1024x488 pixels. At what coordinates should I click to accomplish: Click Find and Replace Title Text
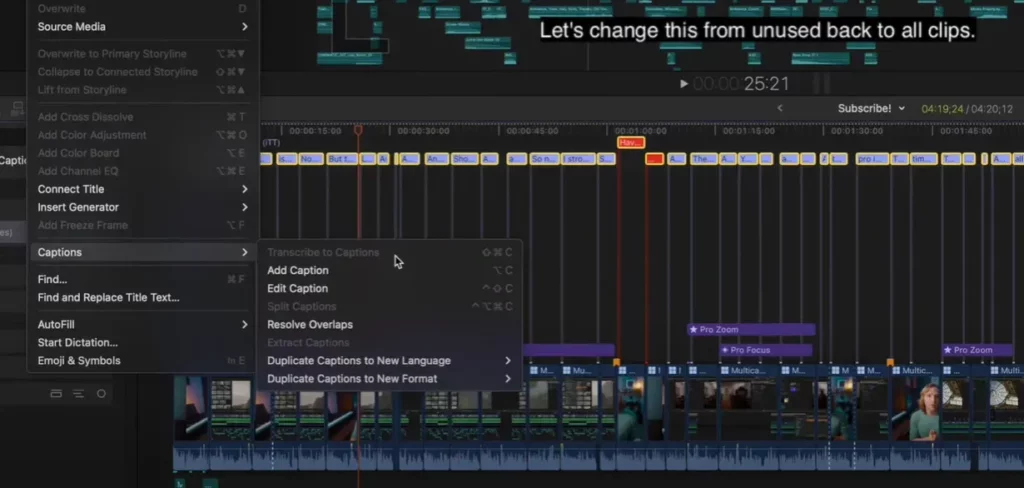[x=108, y=297]
